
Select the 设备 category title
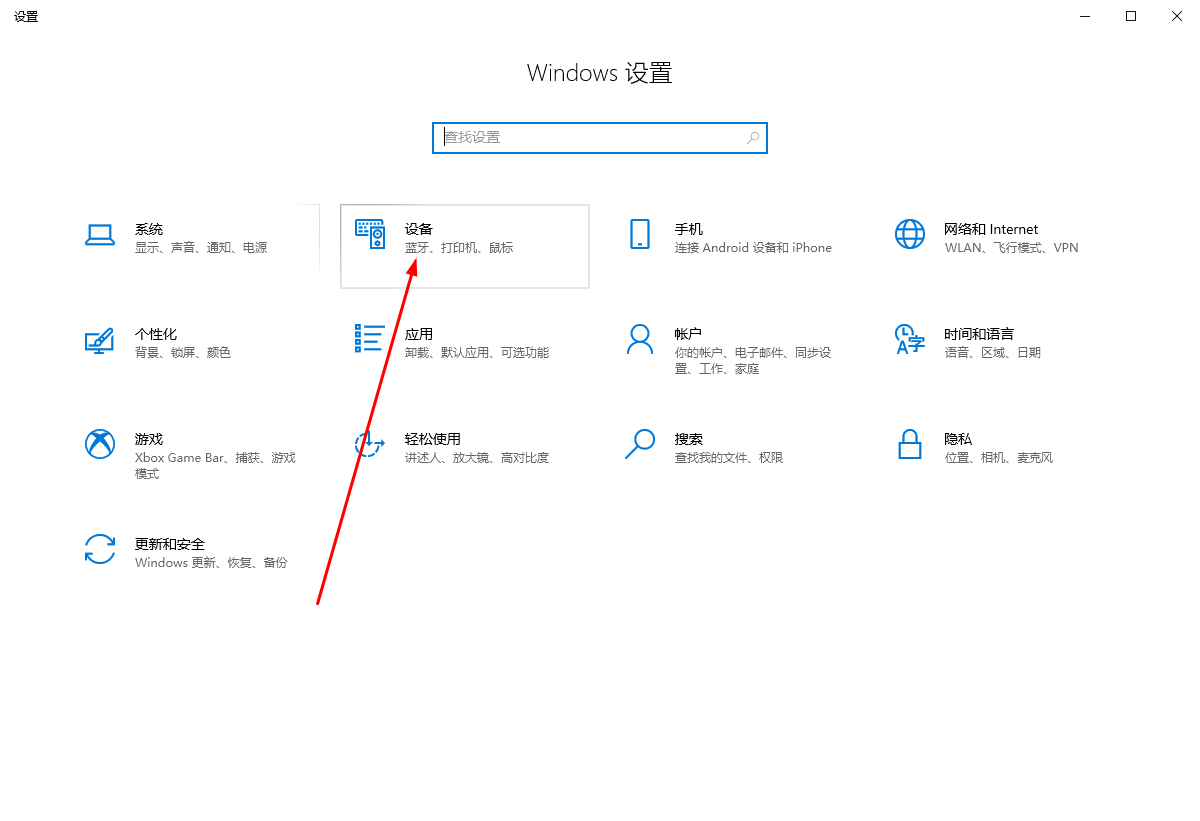point(419,229)
